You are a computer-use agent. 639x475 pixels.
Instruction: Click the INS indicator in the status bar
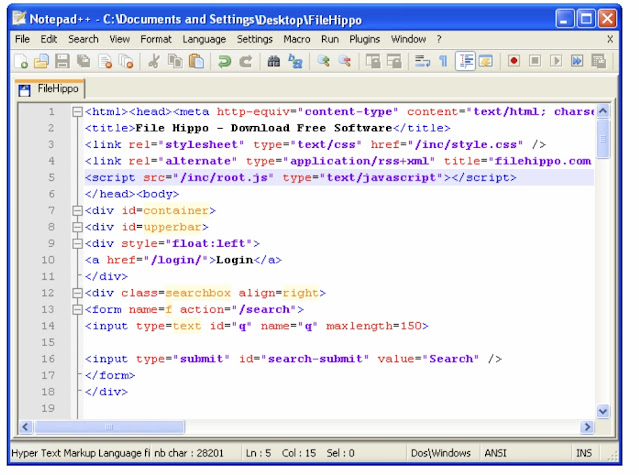point(584,453)
